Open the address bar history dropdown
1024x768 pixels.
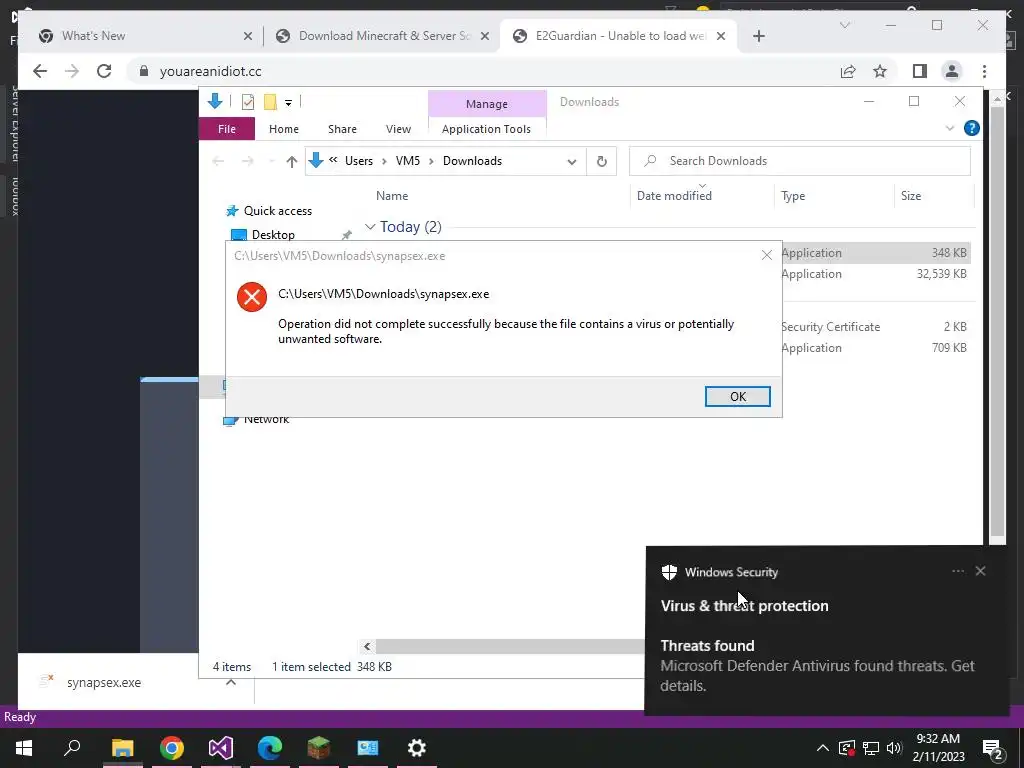[x=571, y=161]
